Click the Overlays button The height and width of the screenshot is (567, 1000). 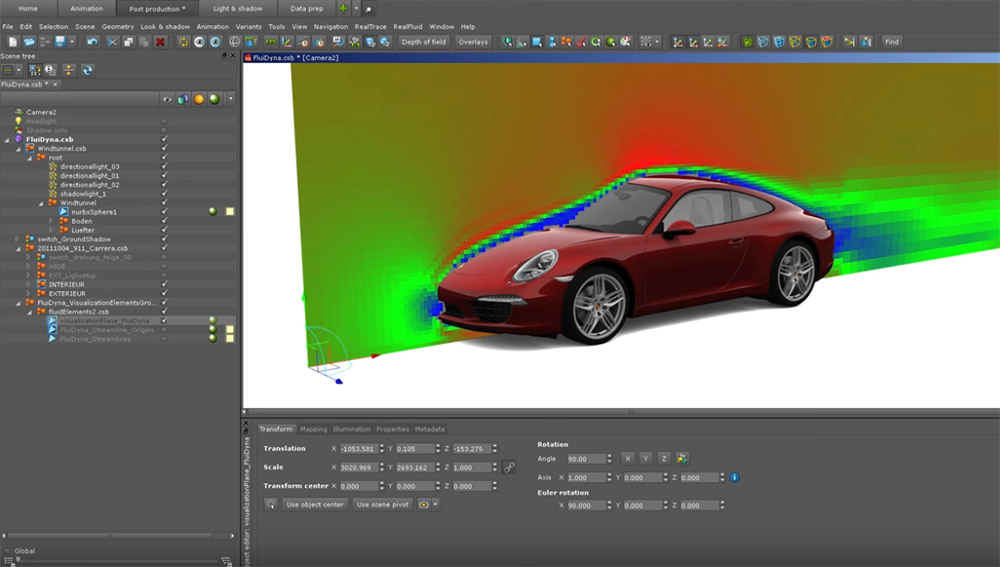pos(473,42)
